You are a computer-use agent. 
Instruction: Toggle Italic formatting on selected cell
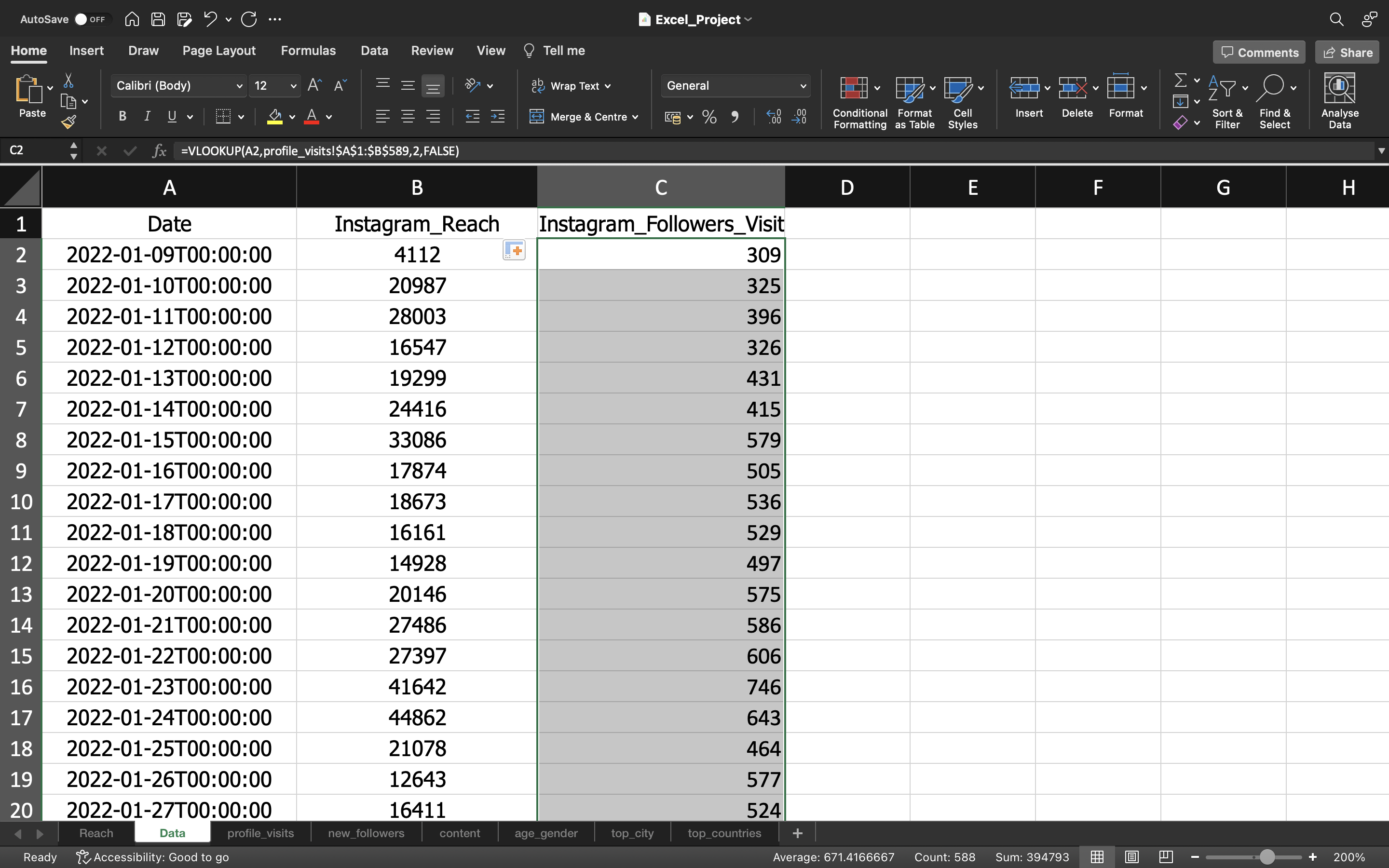[147, 117]
